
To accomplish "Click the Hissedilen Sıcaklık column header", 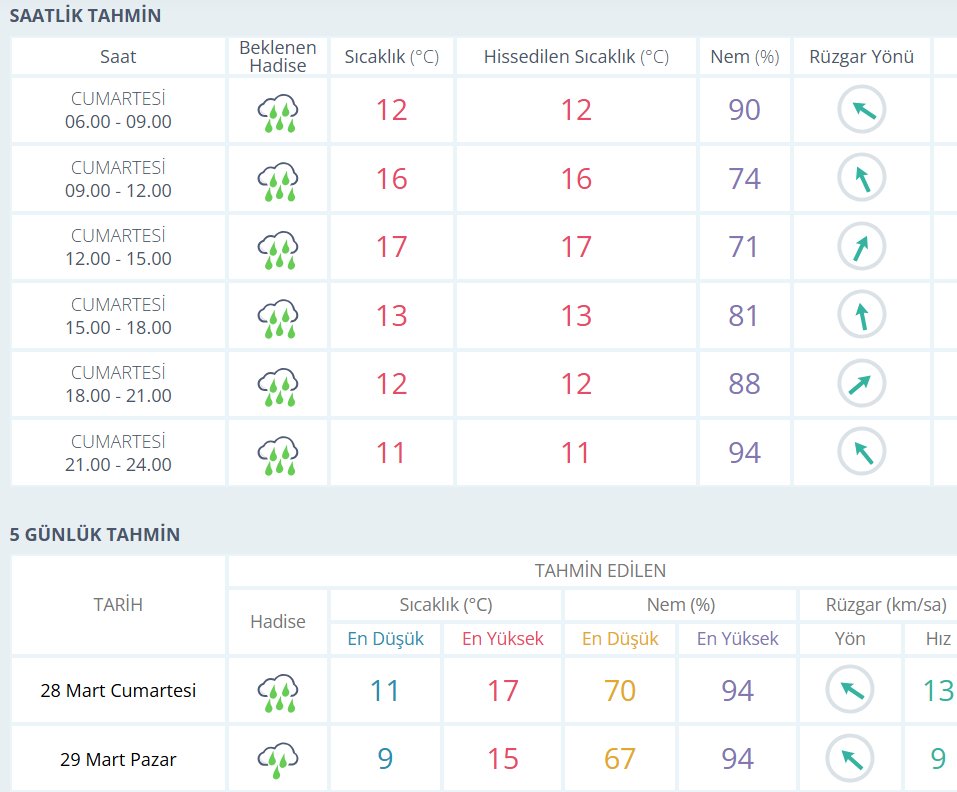I will click(576, 57).
